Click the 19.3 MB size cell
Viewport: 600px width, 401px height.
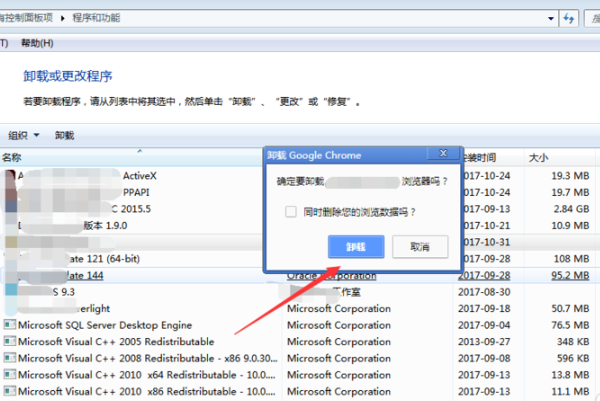click(570, 176)
